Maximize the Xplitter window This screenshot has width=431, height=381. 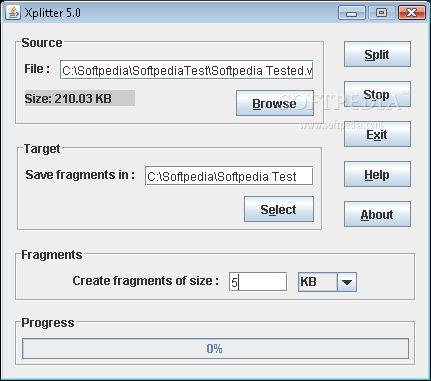point(381,13)
